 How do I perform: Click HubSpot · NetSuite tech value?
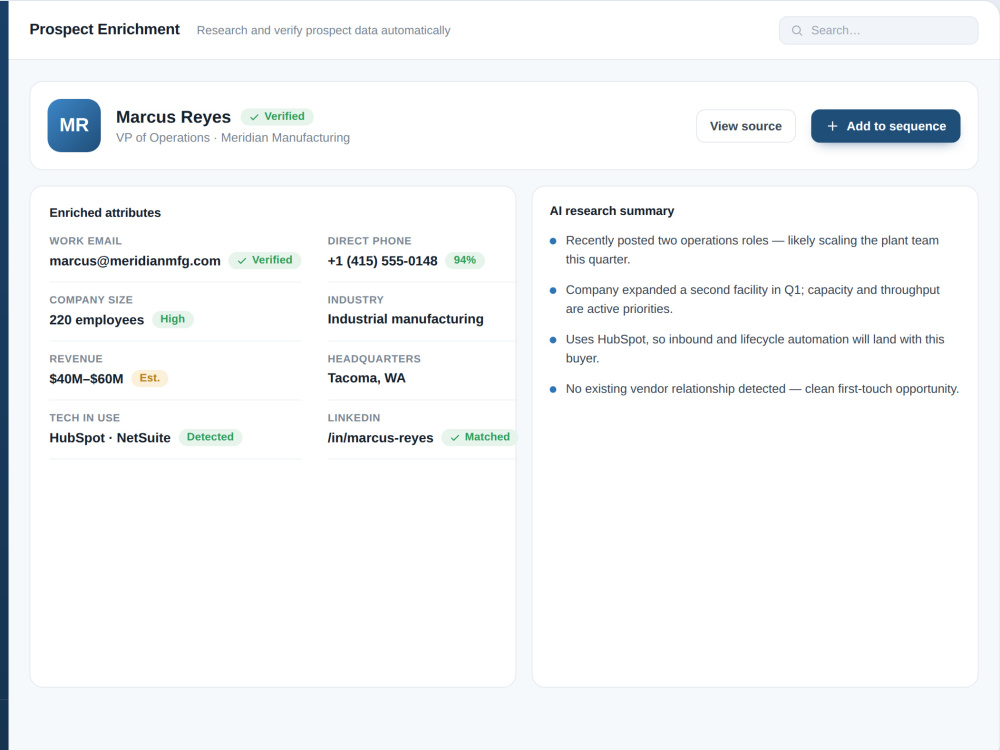tap(110, 438)
